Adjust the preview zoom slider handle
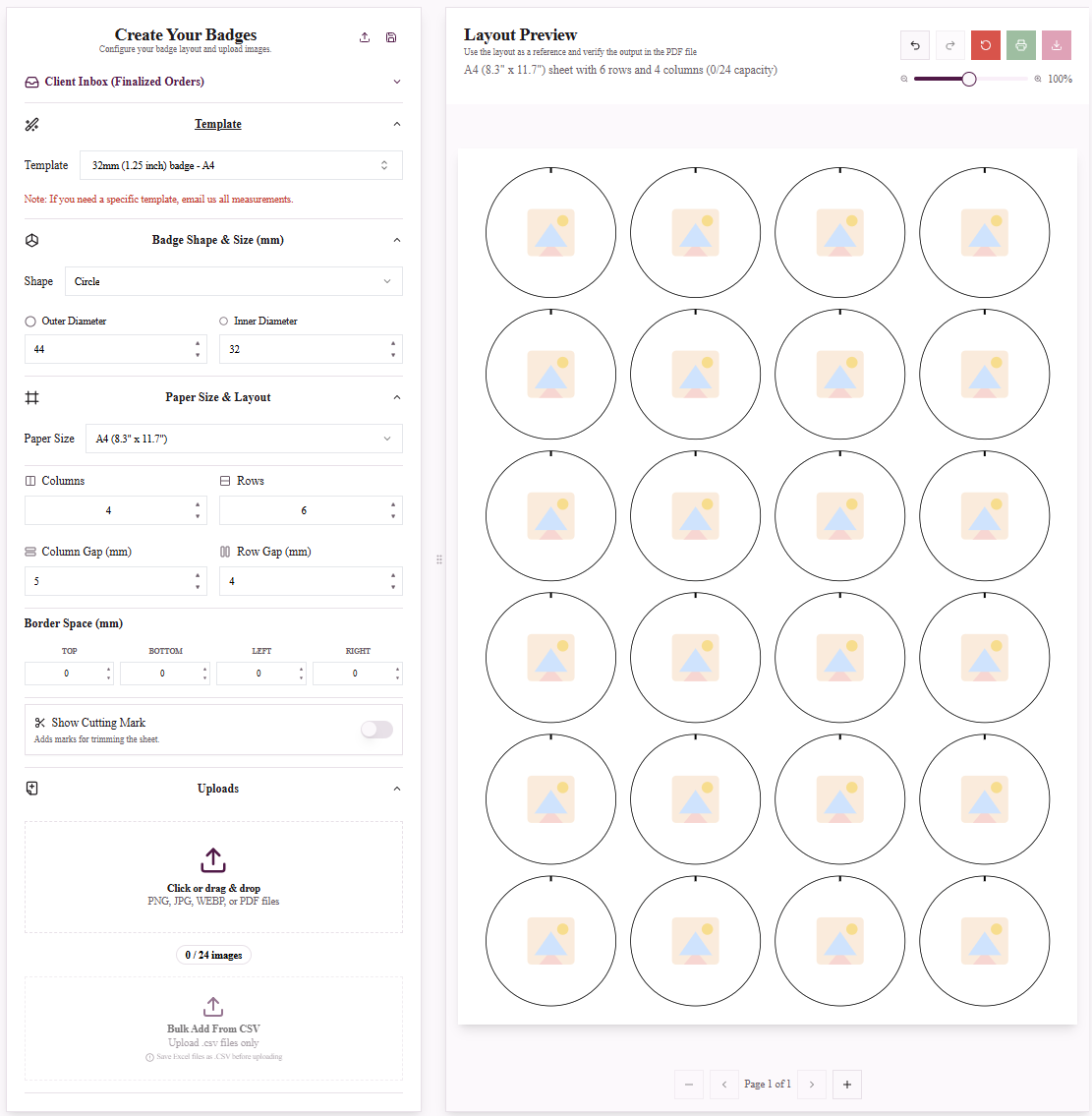 tap(969, 79)
